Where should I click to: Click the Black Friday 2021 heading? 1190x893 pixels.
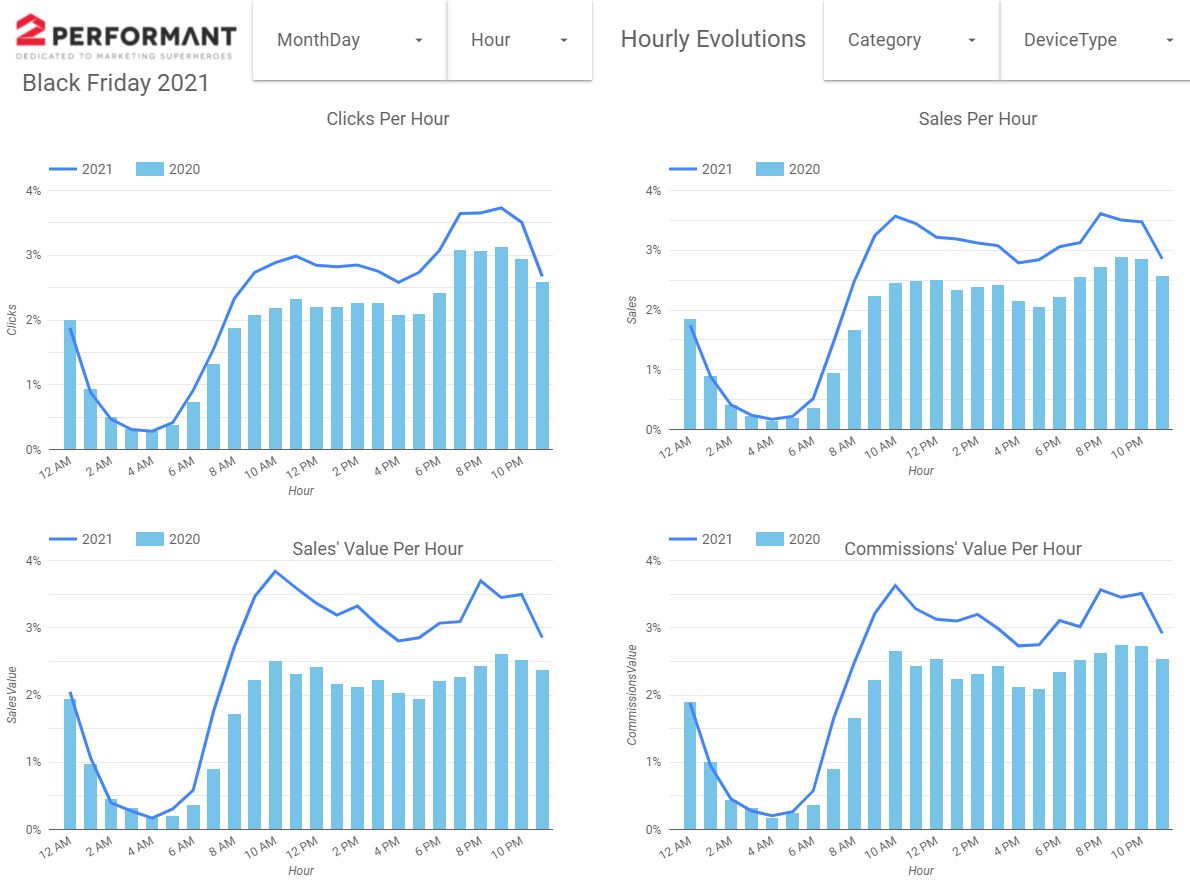115,83
